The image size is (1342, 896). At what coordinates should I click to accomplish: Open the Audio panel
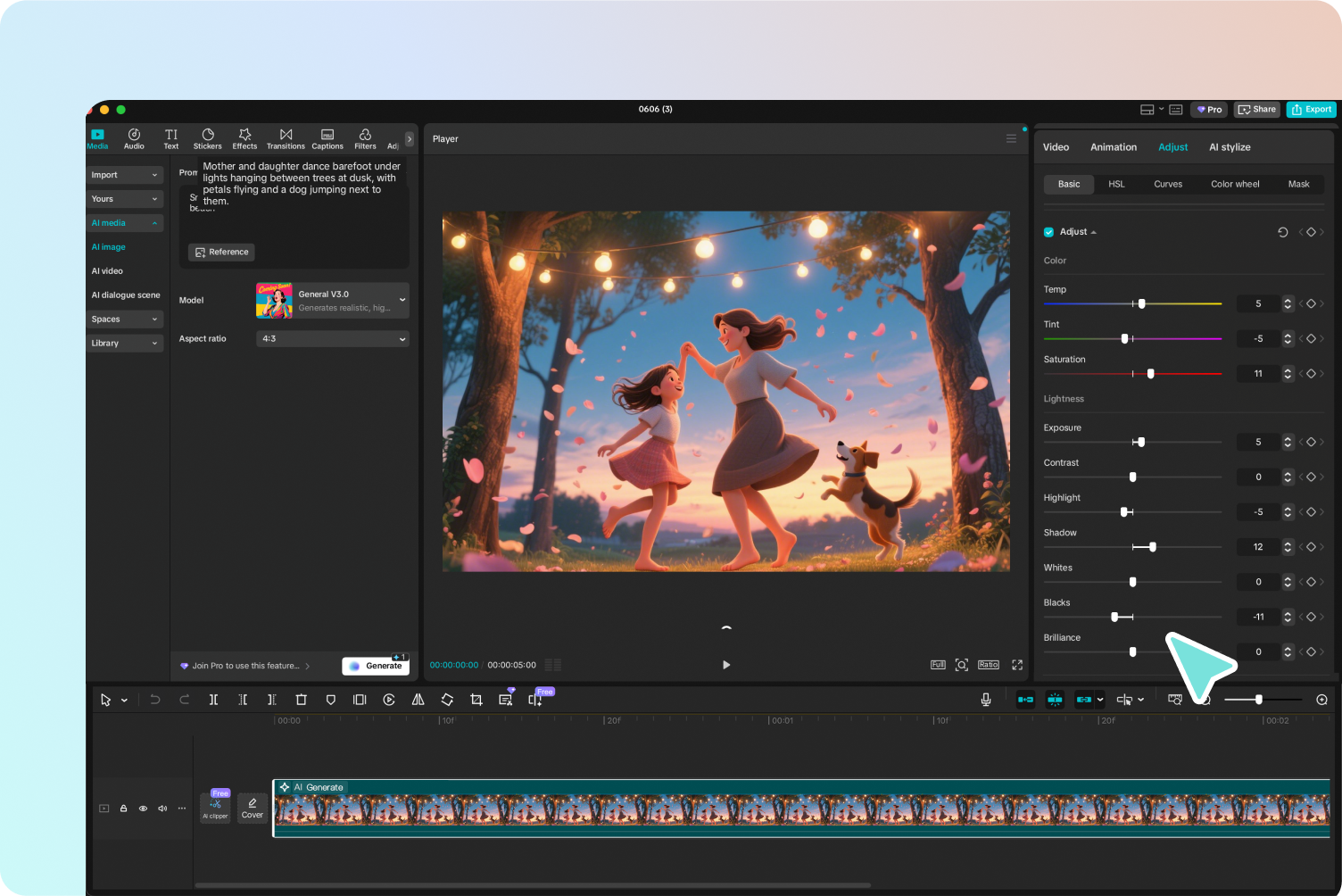tap(134, 139)
